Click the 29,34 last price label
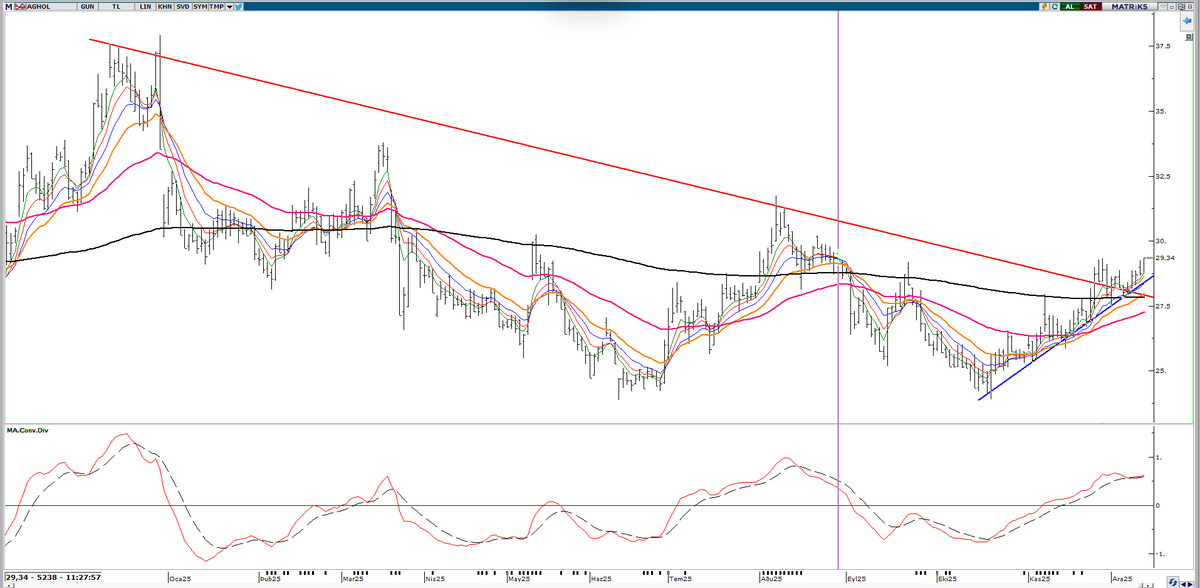 coord(1163,258)
